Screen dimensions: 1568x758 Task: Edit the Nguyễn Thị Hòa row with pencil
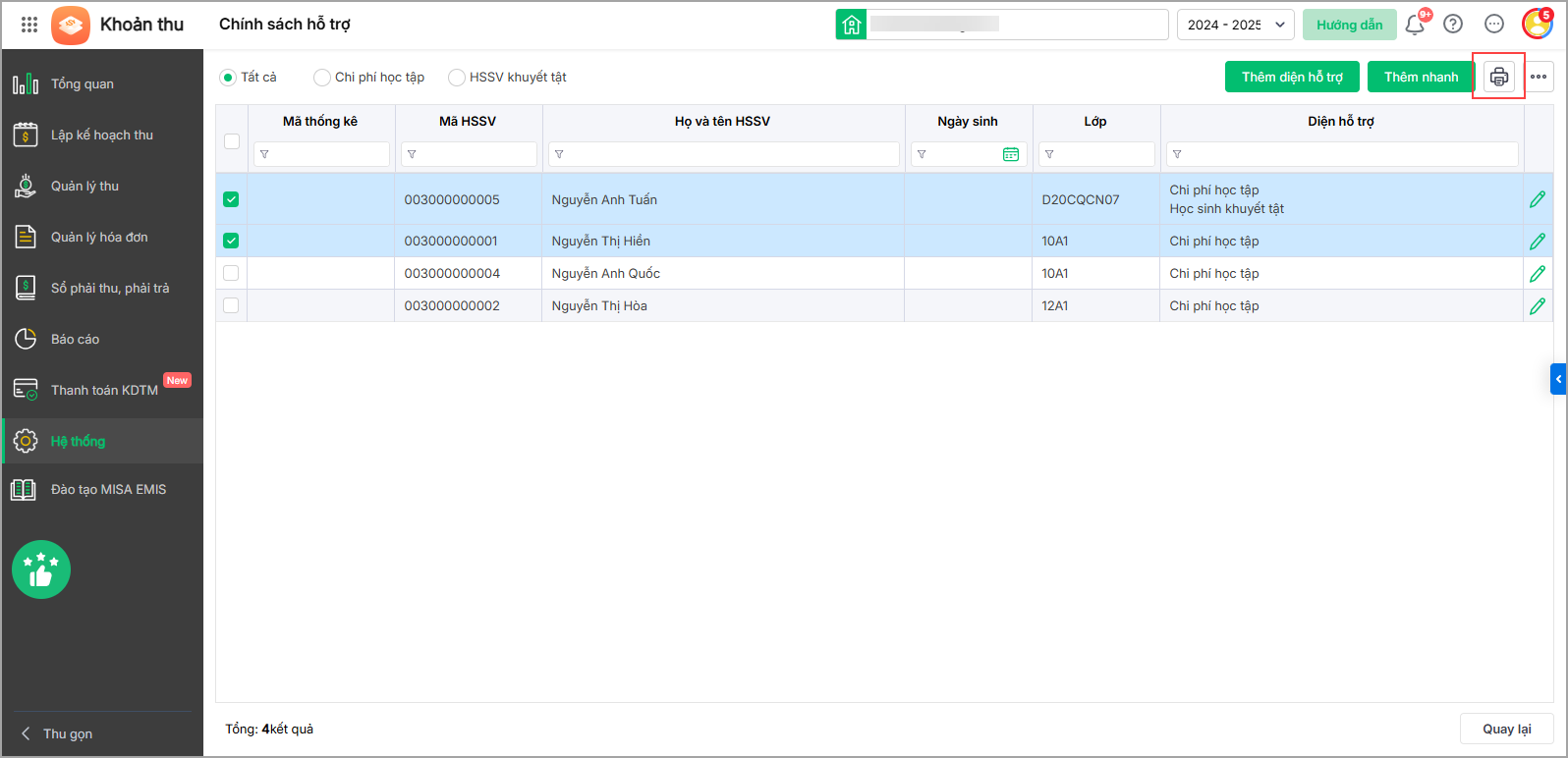[x=1538, y=306]
